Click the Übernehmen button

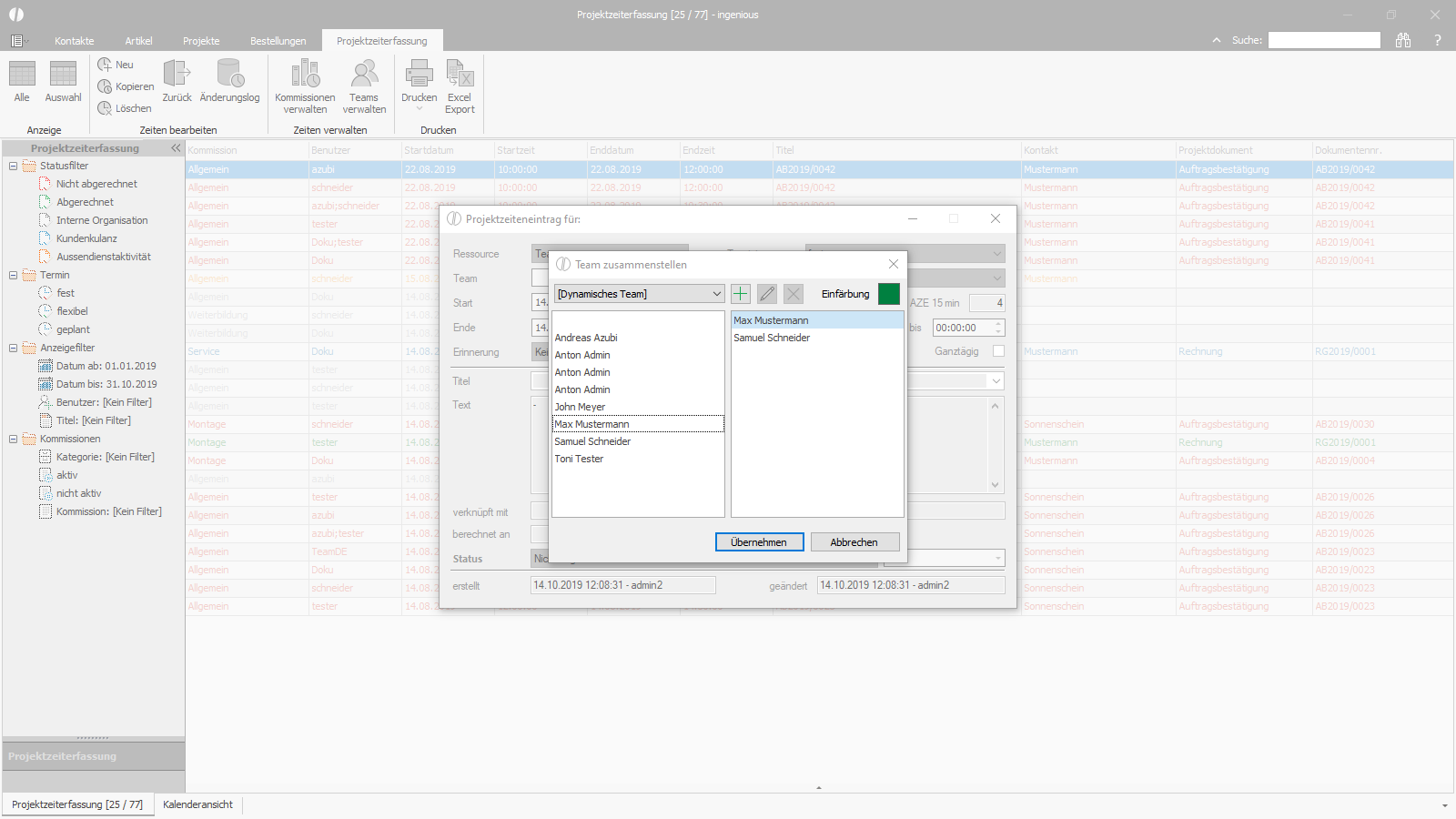tap(759, 542)
